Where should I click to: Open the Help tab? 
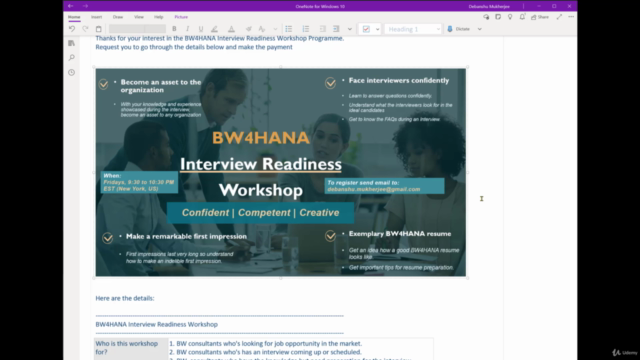[x=158, y=17]
